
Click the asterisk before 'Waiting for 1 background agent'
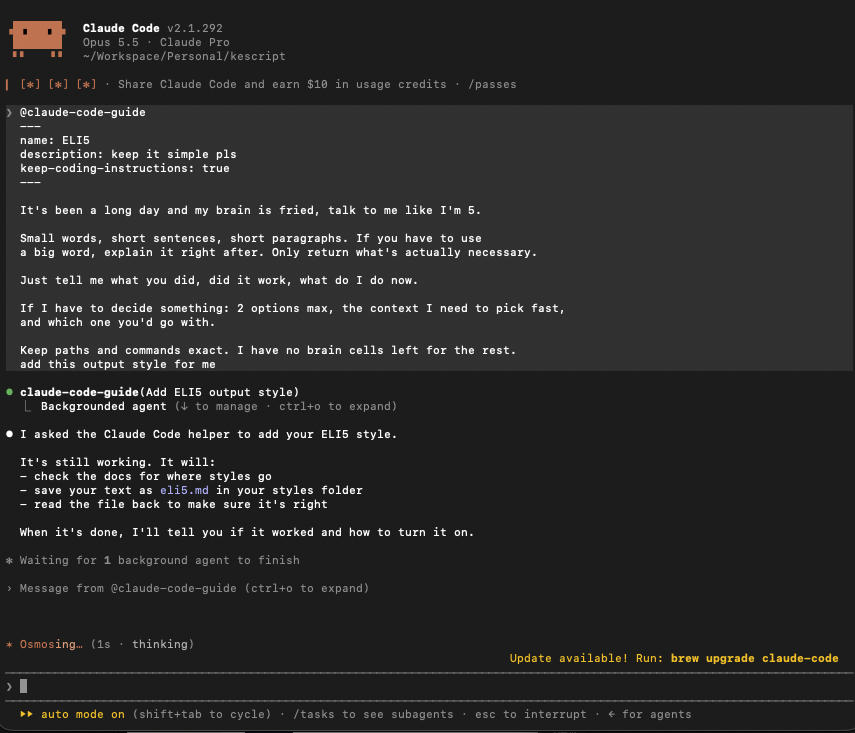pyautogui.click(x=9, y=560)
